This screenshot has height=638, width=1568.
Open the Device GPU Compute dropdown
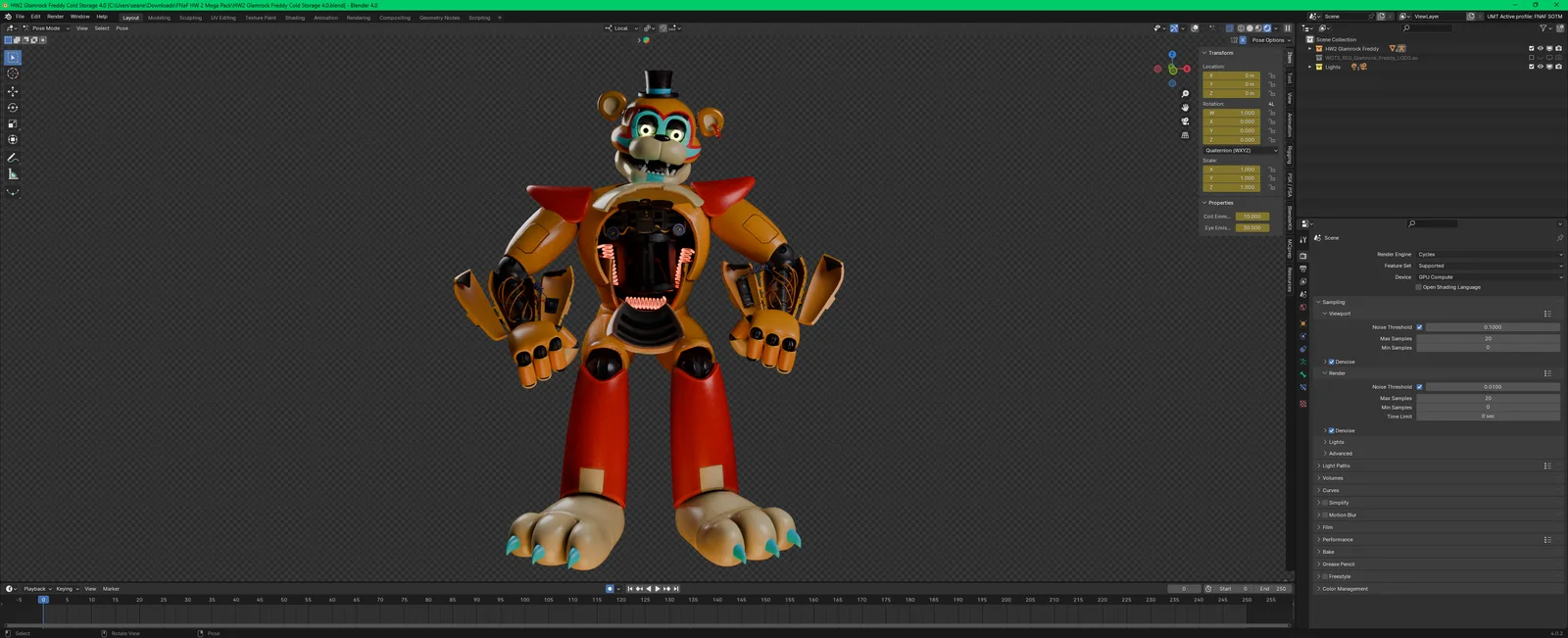coord(1489,277)
